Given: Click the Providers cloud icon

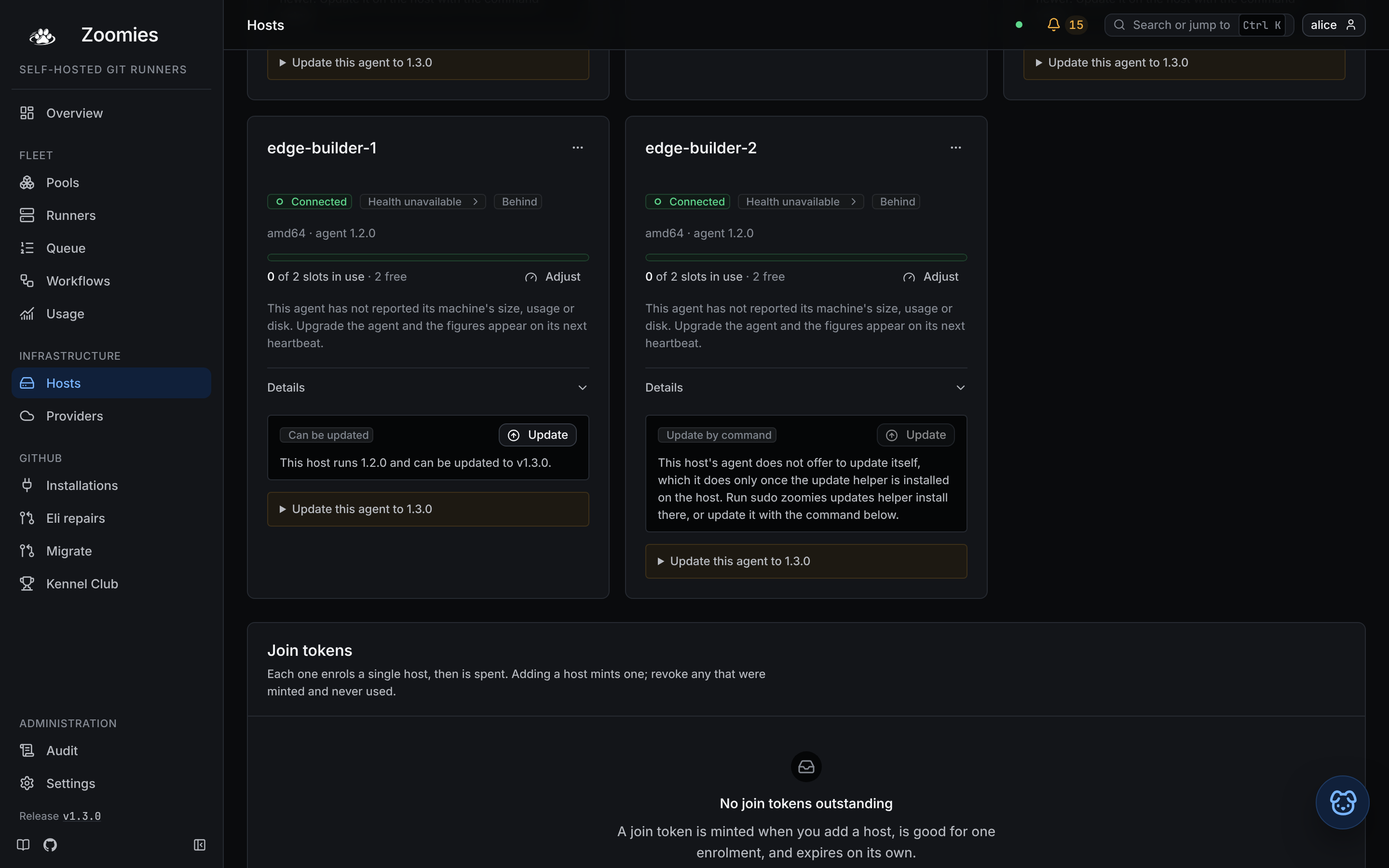Looking at the screenshot, I should (27, 416).
